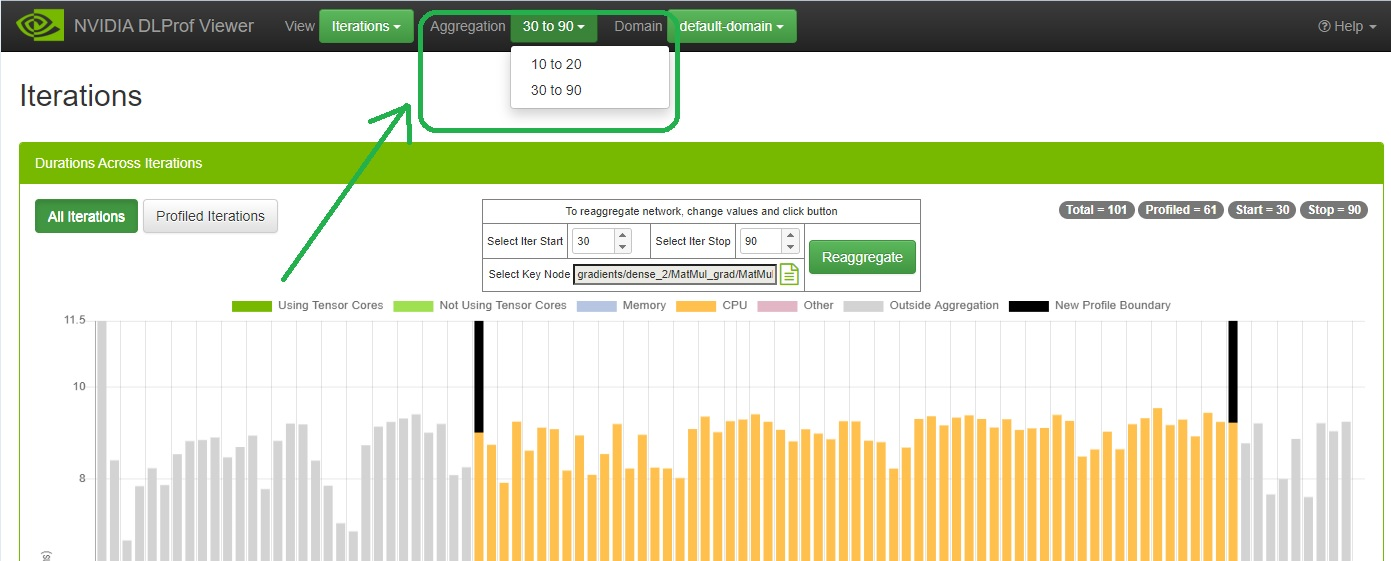Click the NVIDIA logo icon

tap(39, 26)
